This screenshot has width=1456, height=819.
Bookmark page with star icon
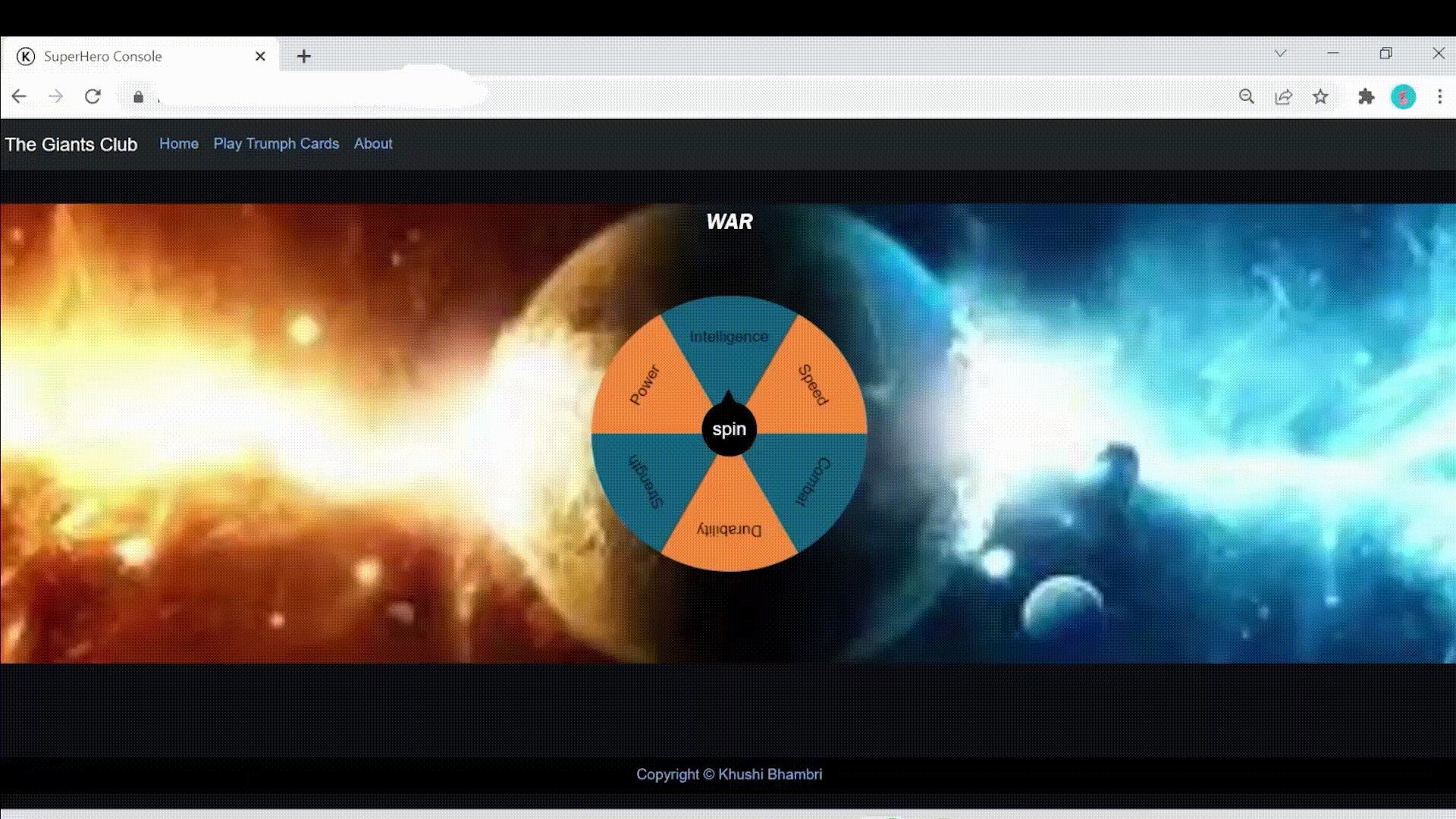pos(1320,96)
